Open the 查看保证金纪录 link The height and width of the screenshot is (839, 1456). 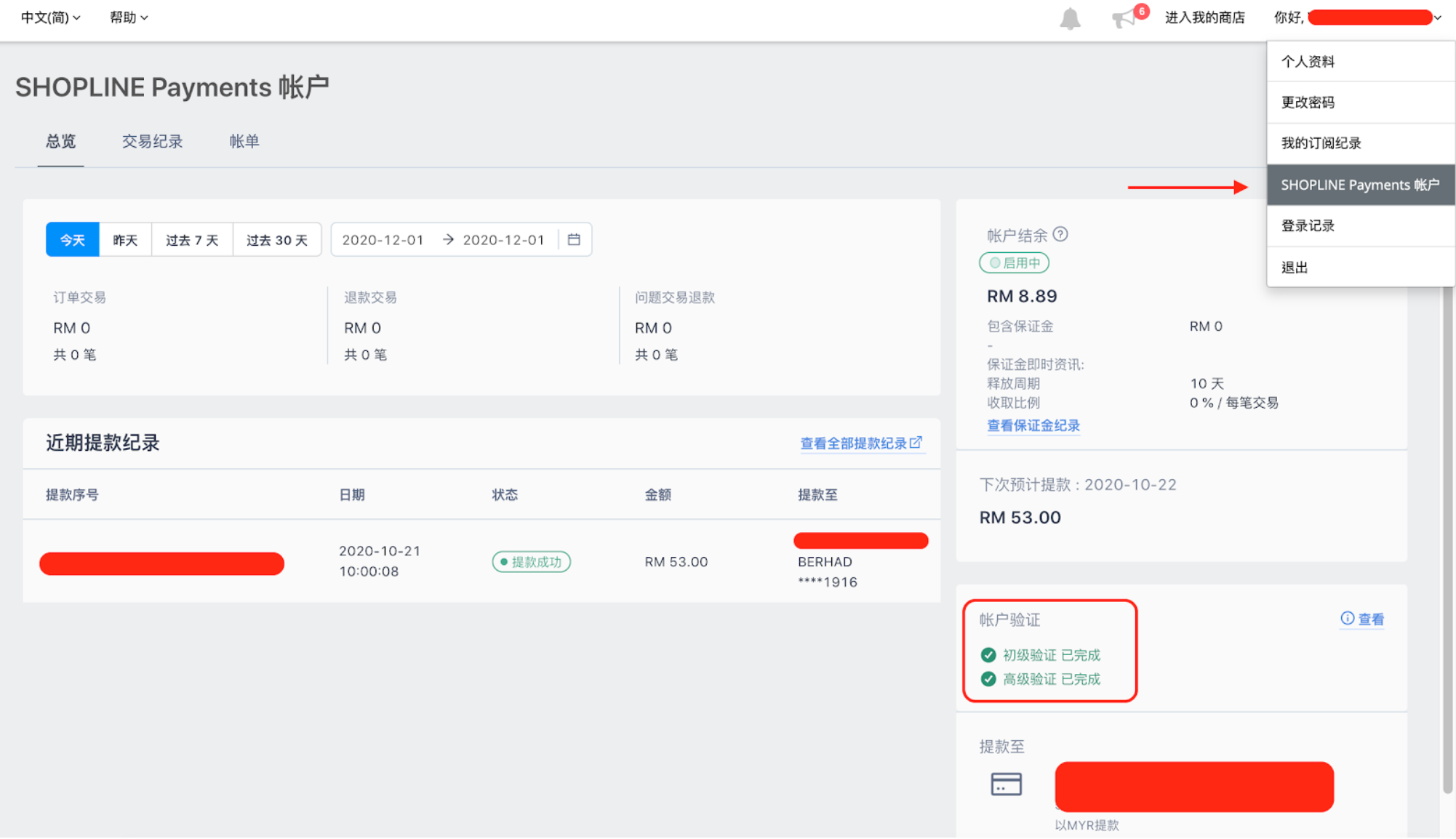click(1033, 425)
